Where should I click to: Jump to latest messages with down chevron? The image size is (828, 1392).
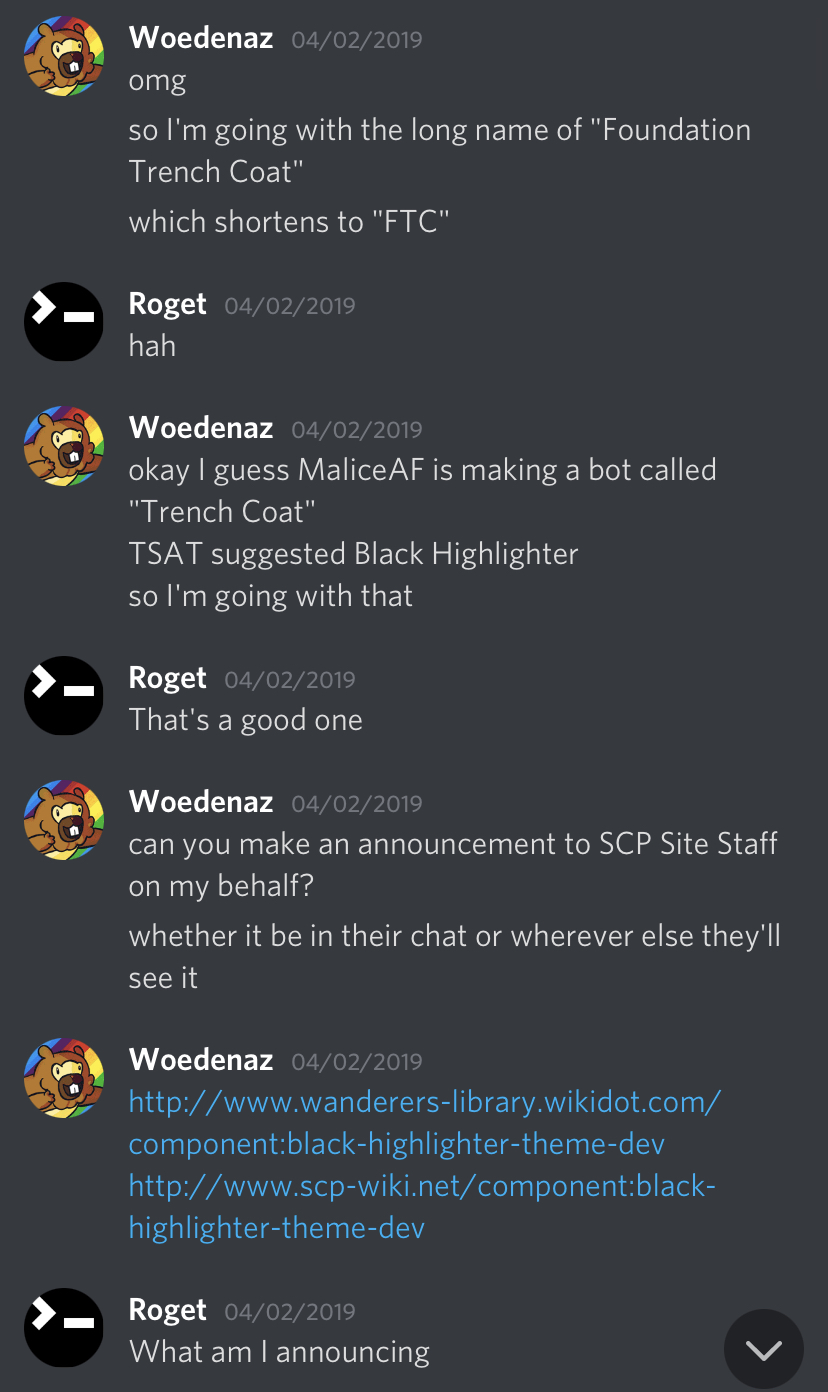click(x=764, y=1350)
